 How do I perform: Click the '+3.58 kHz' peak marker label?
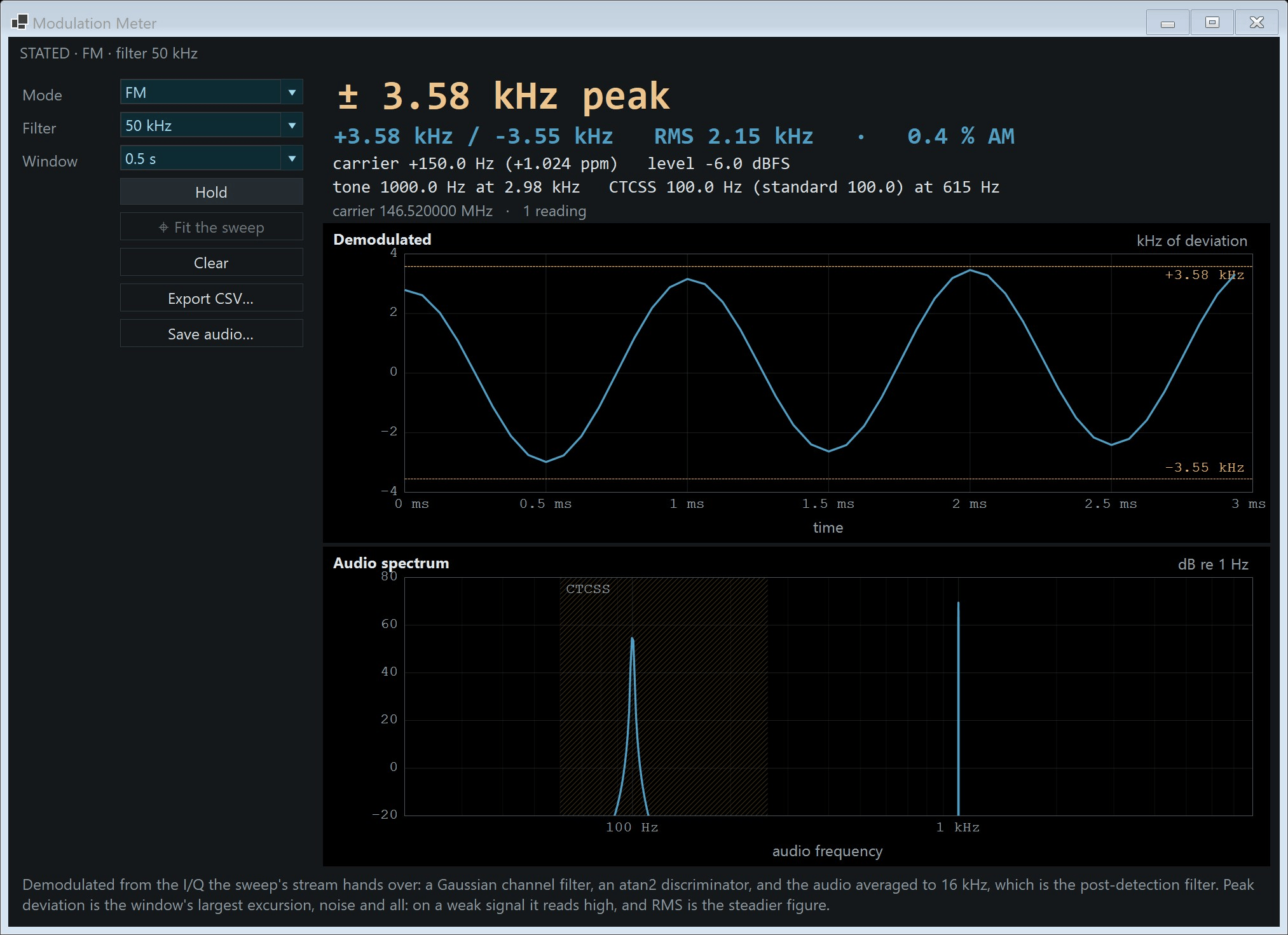(1204, 275)
